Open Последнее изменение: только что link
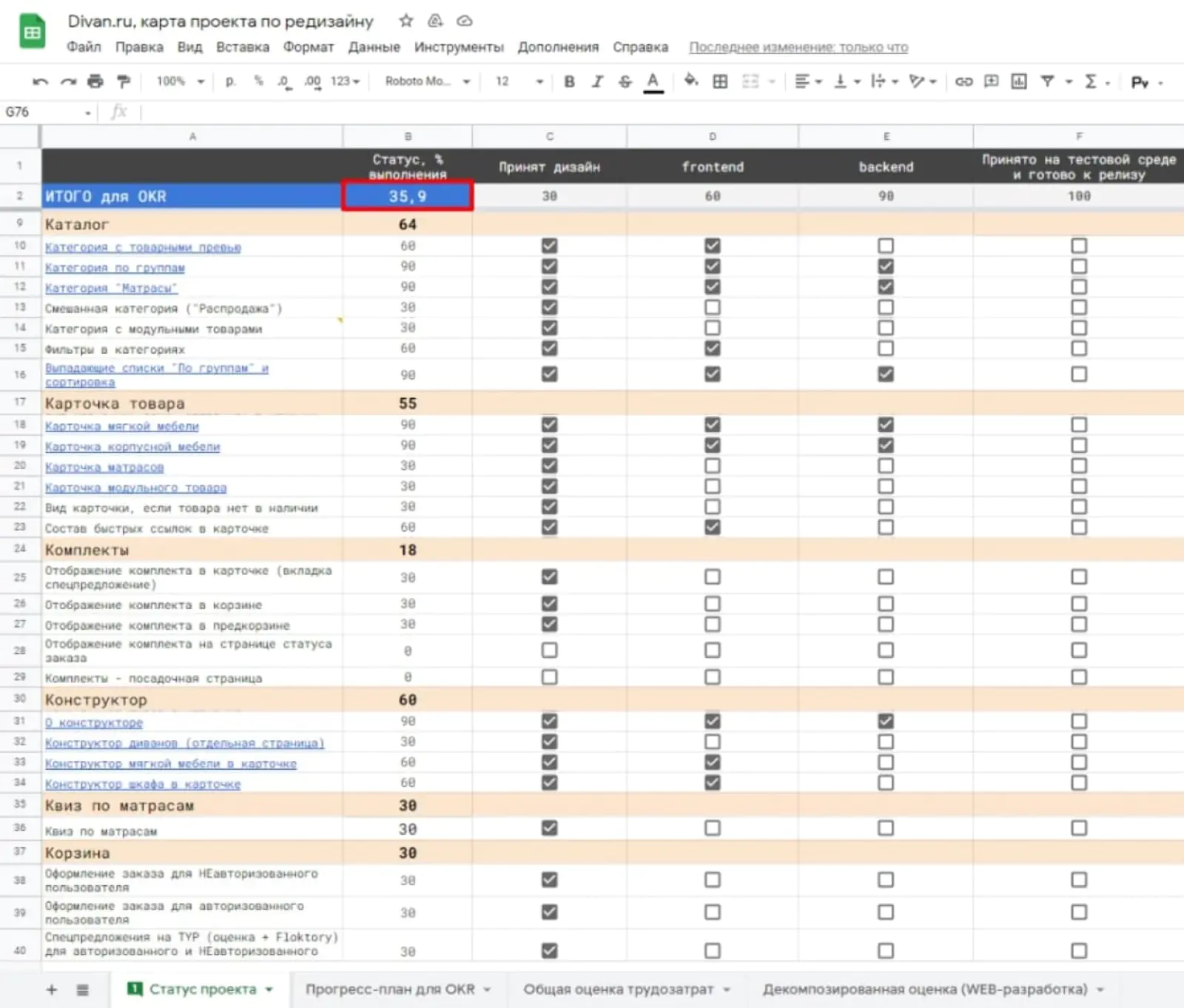The width and height of the screenshot is (1184, 1008). (798, 47)
